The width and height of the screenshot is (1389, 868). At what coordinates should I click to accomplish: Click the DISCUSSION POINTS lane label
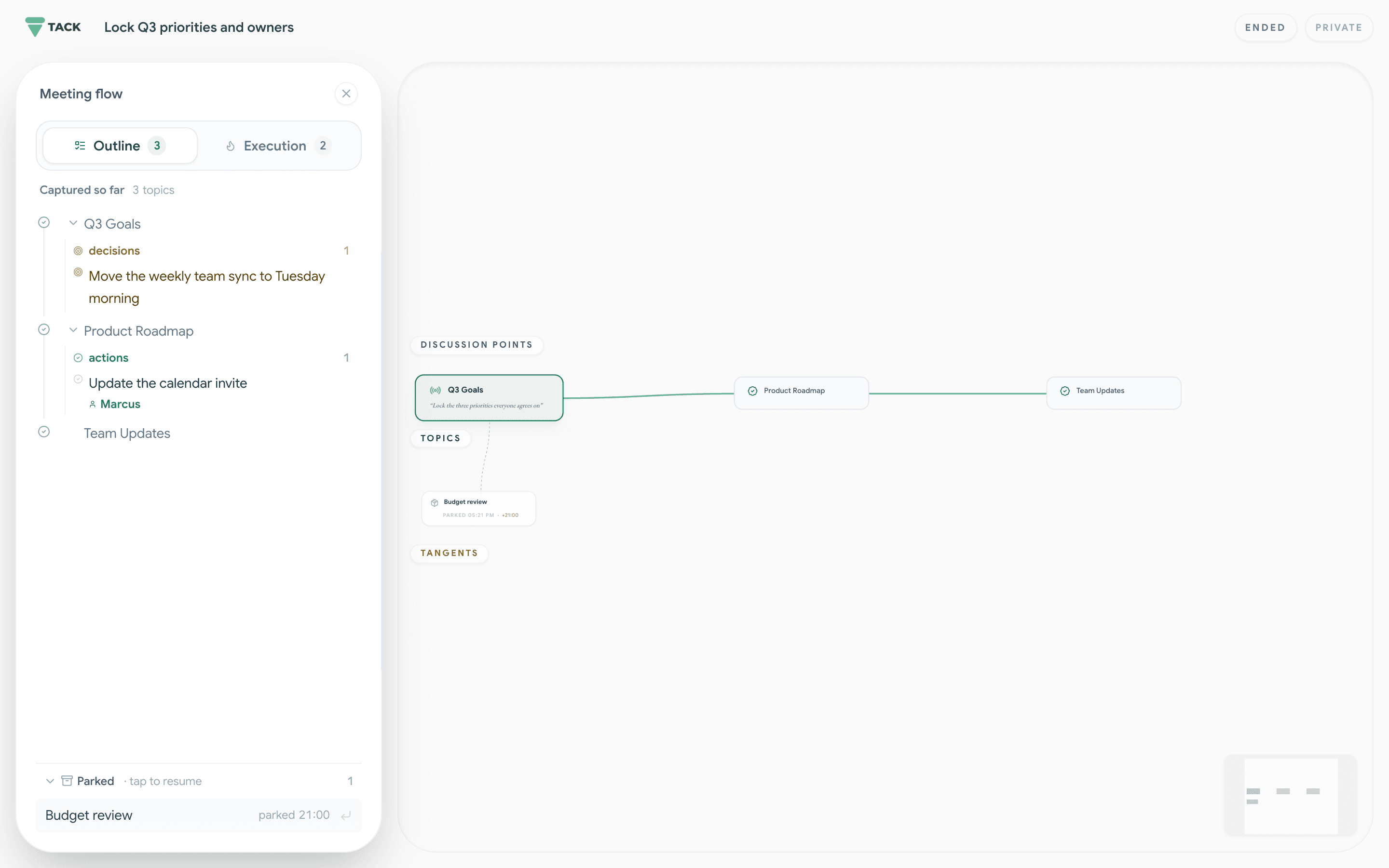tap(477, 345)
